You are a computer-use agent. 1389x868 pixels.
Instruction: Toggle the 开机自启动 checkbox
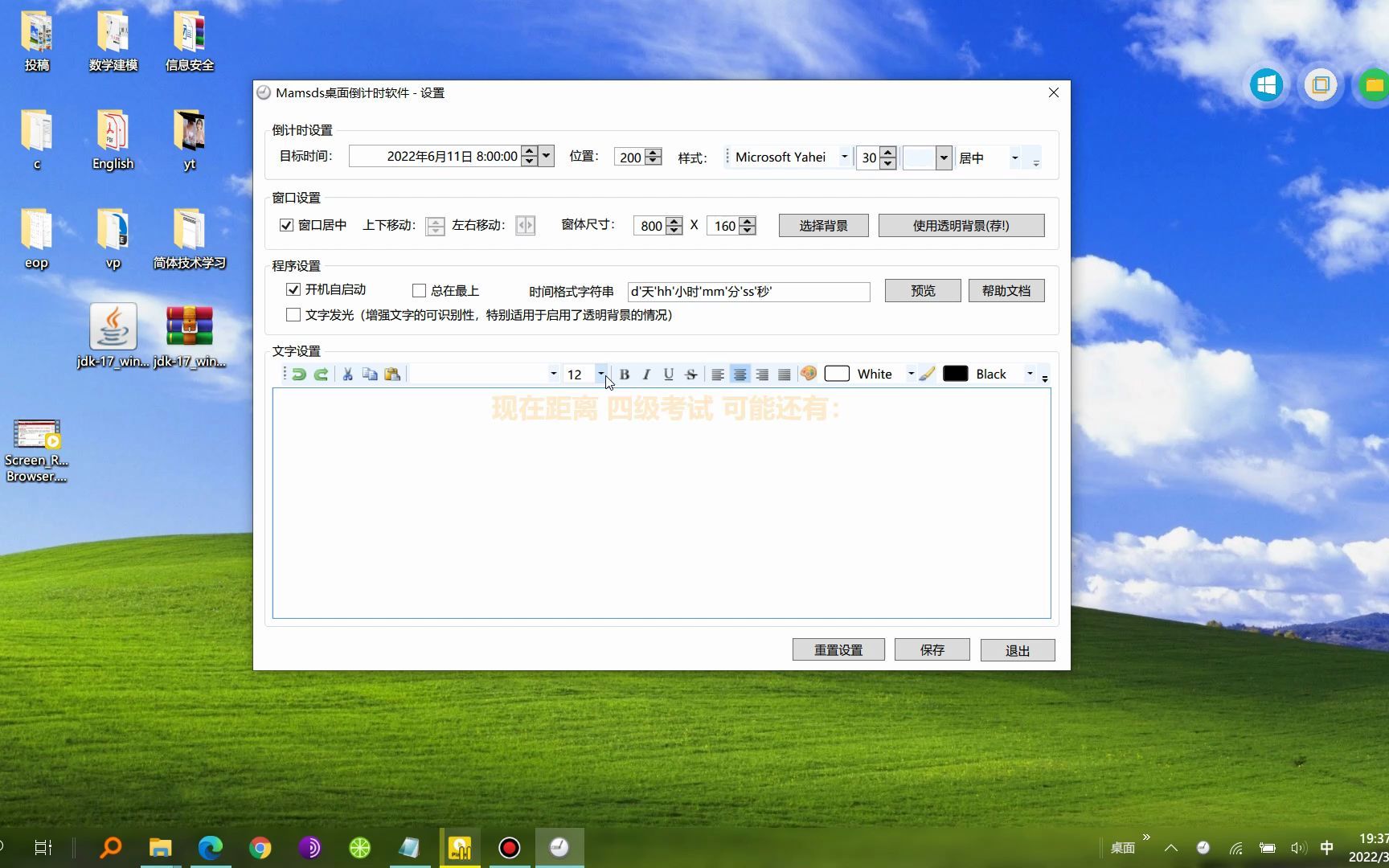click(x=293, y=289)
